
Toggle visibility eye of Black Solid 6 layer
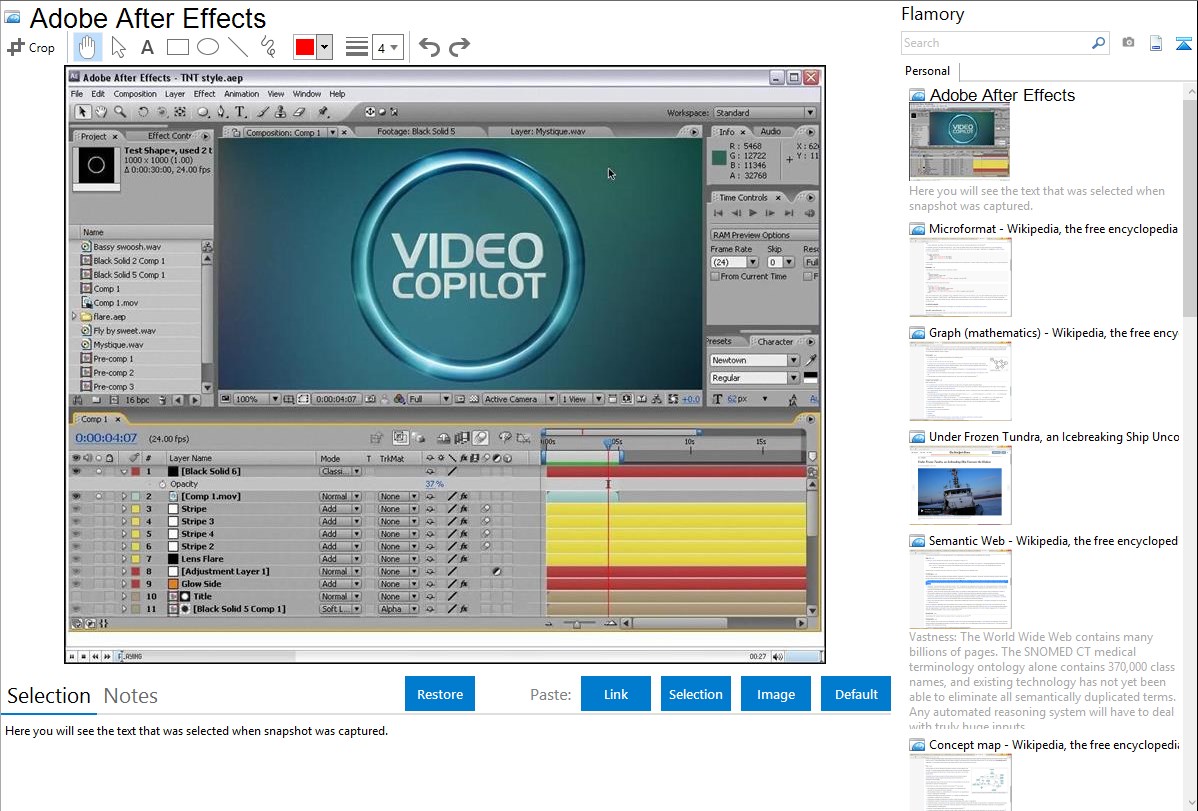[x=76, y=472]
